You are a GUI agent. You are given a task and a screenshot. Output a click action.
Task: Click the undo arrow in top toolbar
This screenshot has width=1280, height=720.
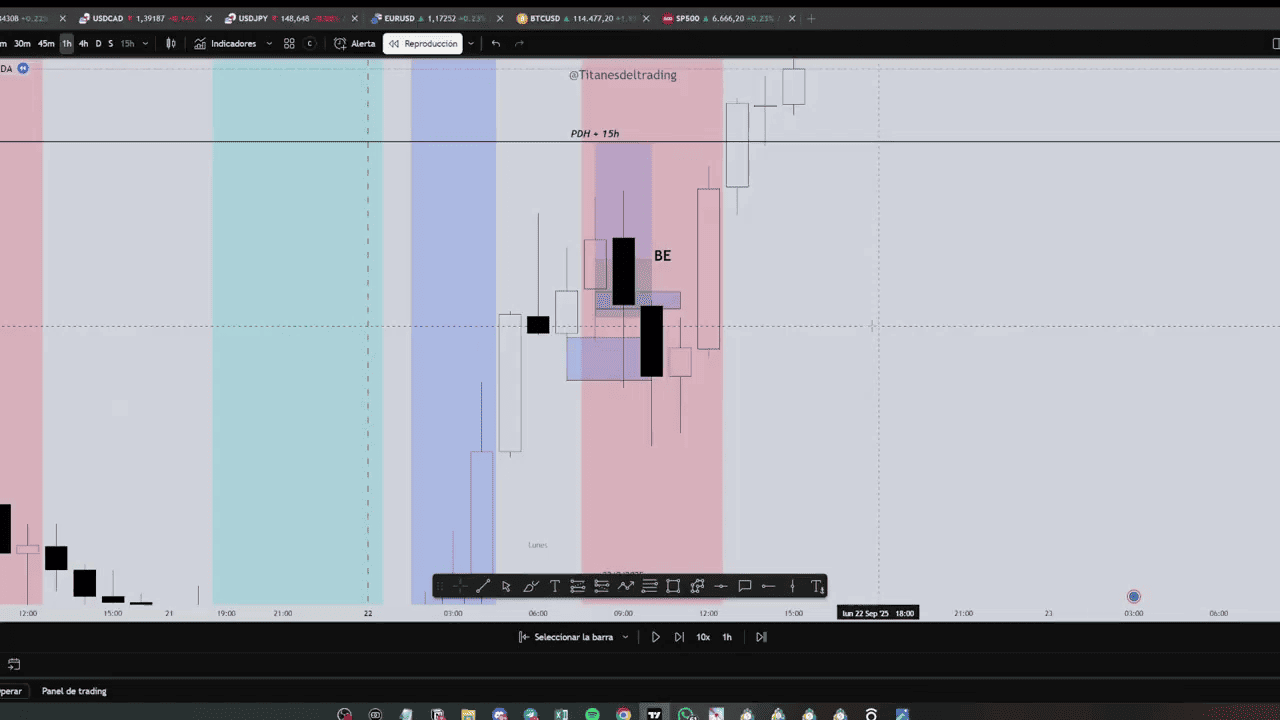click(x=496, y=43)
